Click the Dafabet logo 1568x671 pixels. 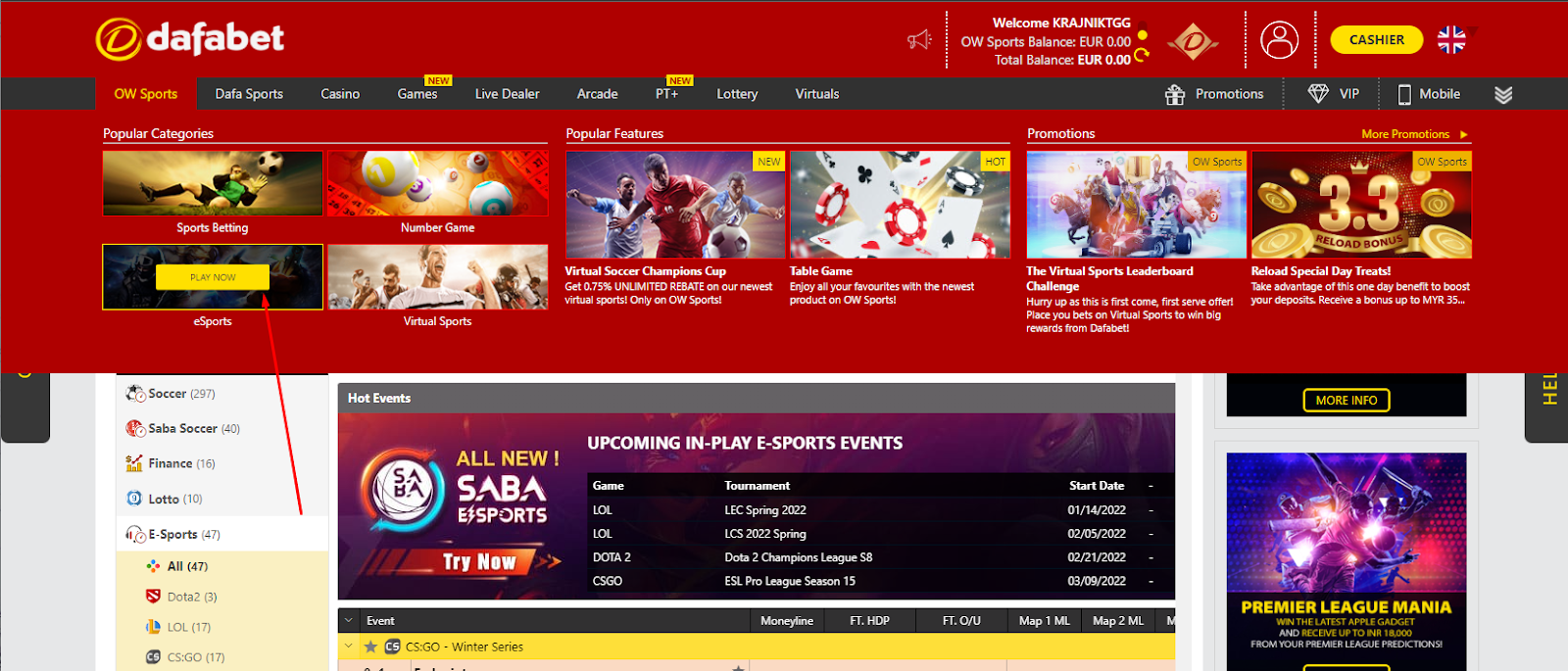[x=190, y=38]
